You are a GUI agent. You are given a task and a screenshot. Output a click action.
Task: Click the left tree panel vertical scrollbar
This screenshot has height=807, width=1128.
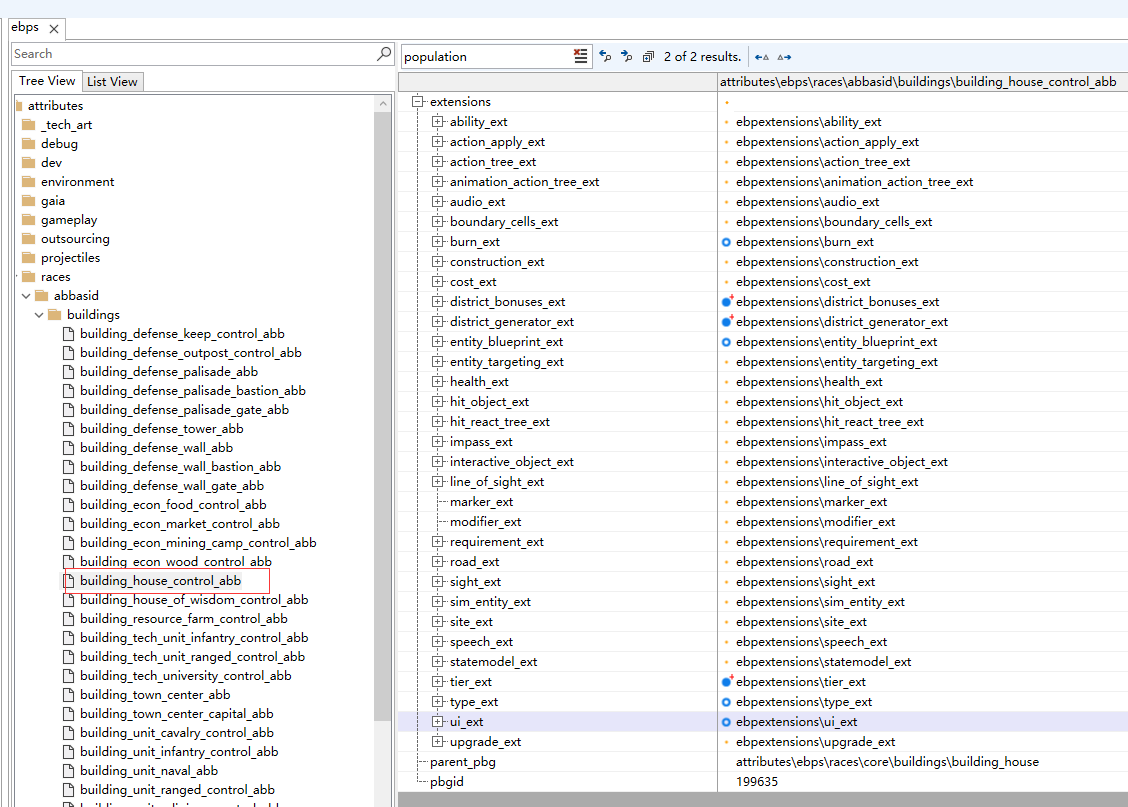(x=383, y=400)
